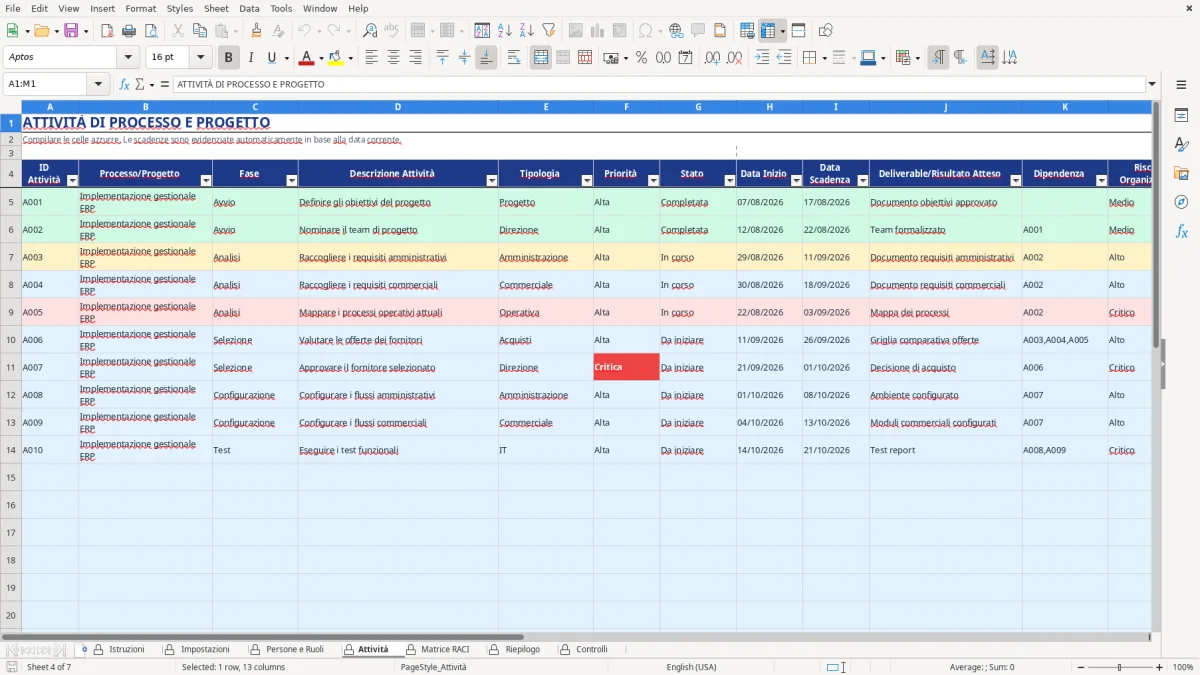This screenshot has width=1200, height=675.
Task: Click Define Print Area icon
Action: coord(747,31)
